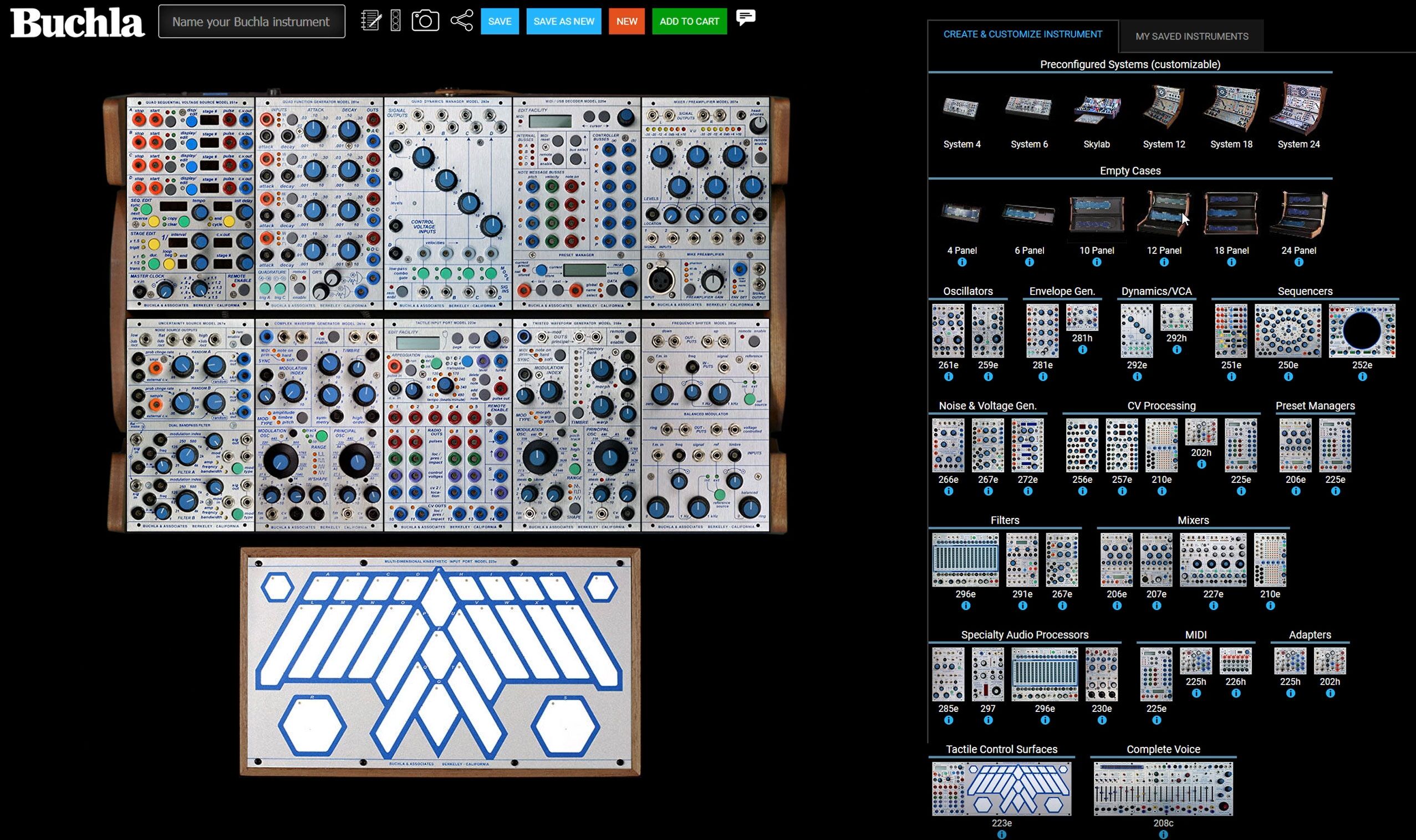Show info for 252e sequencer module

1362,377
